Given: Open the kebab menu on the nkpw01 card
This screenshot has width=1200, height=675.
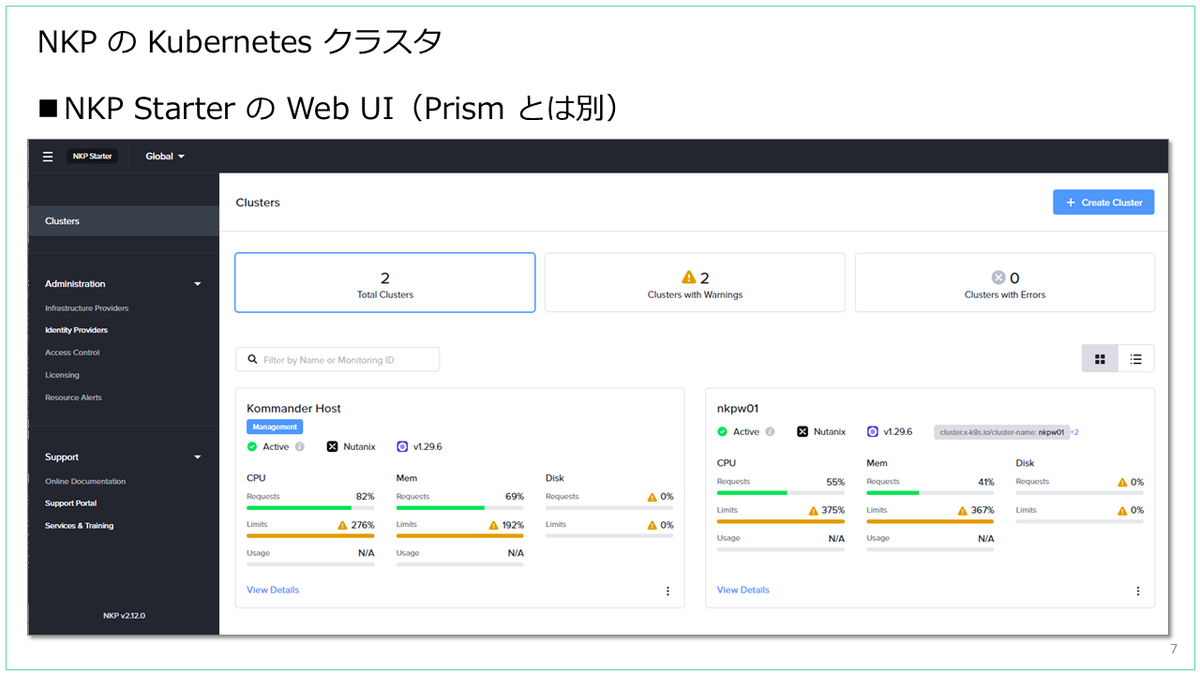Looking at the screenshot, I should [1138, 591].
